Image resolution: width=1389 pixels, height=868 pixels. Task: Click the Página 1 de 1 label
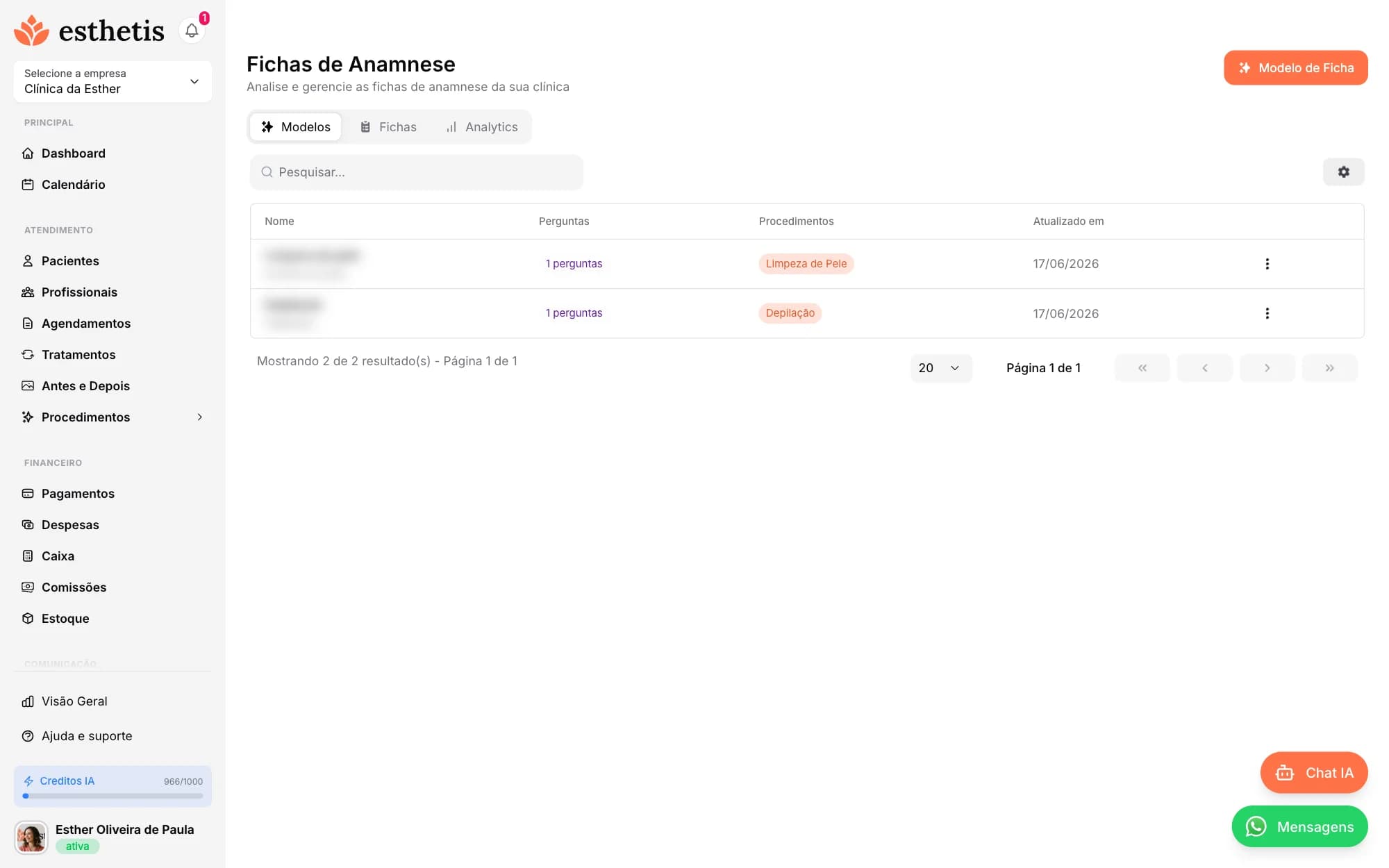1043,368
